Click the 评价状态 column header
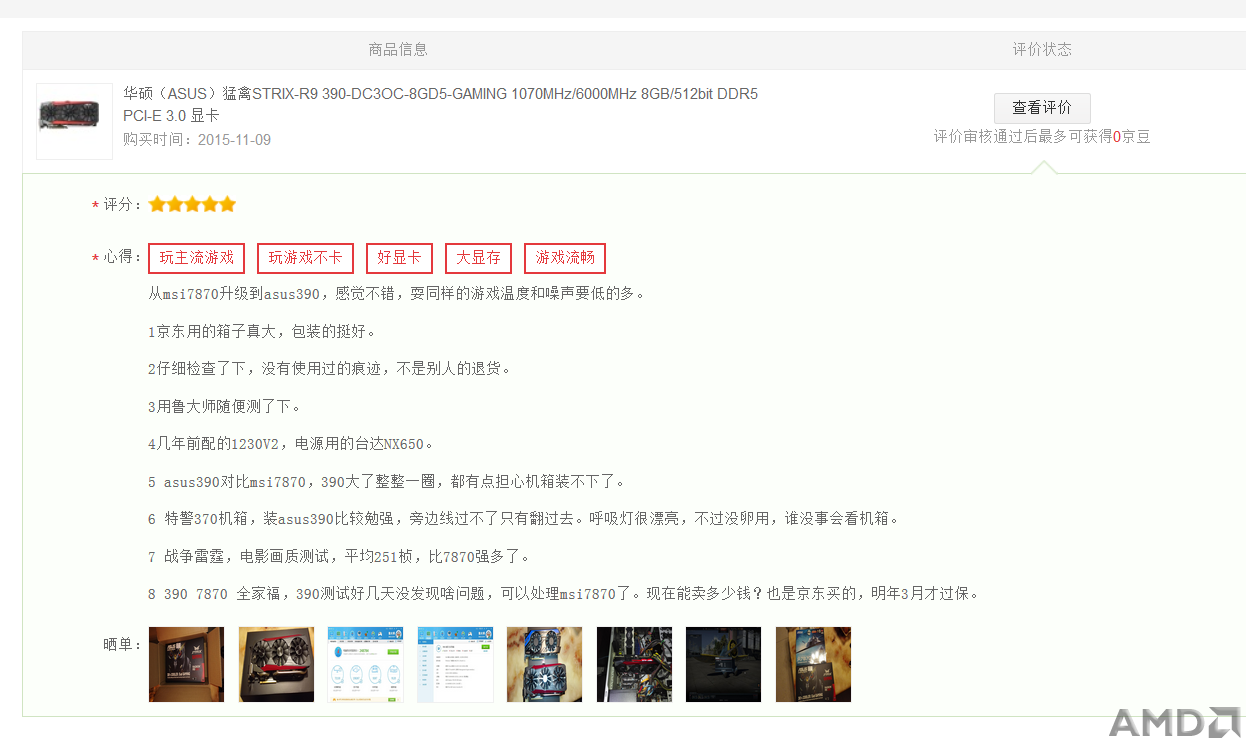This screenshot has height=743, width=1246. pos(1042,50)
